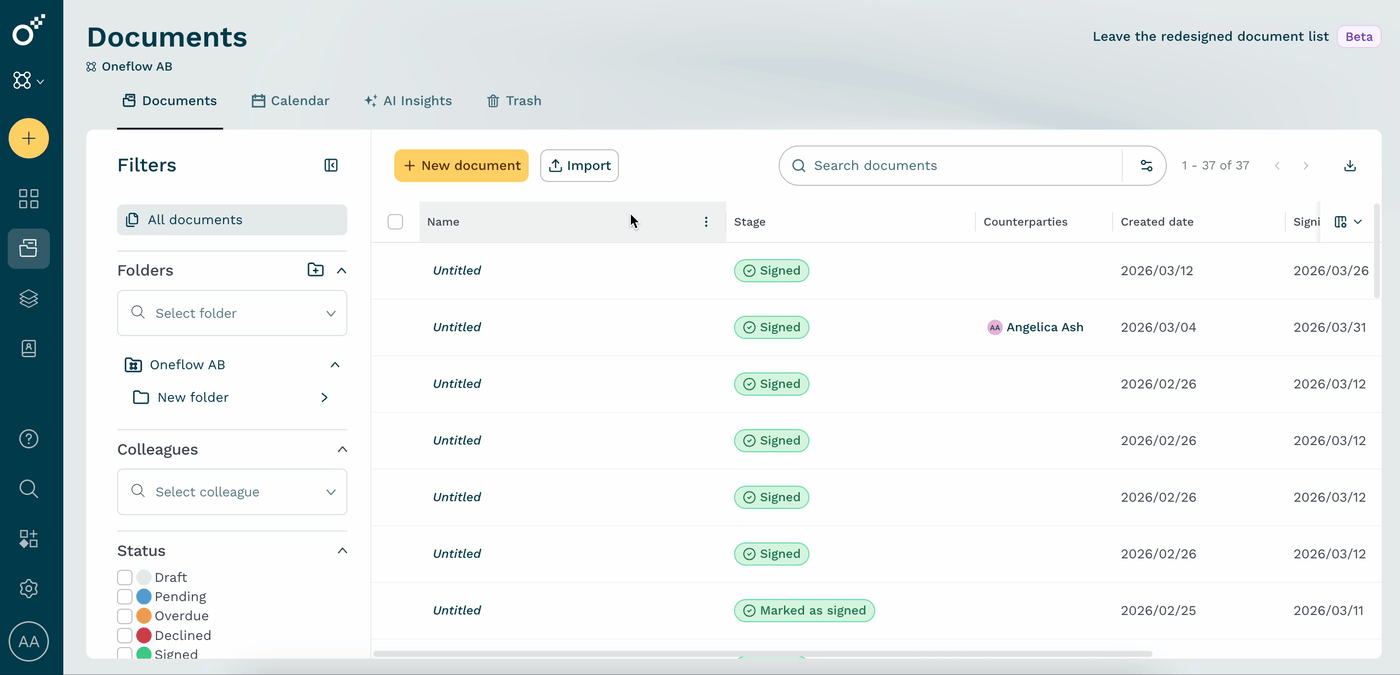This screenshot has width=1400, height=675.
Task: Open the settings gear icon in sidebar
Action: (x=29, y=589)
